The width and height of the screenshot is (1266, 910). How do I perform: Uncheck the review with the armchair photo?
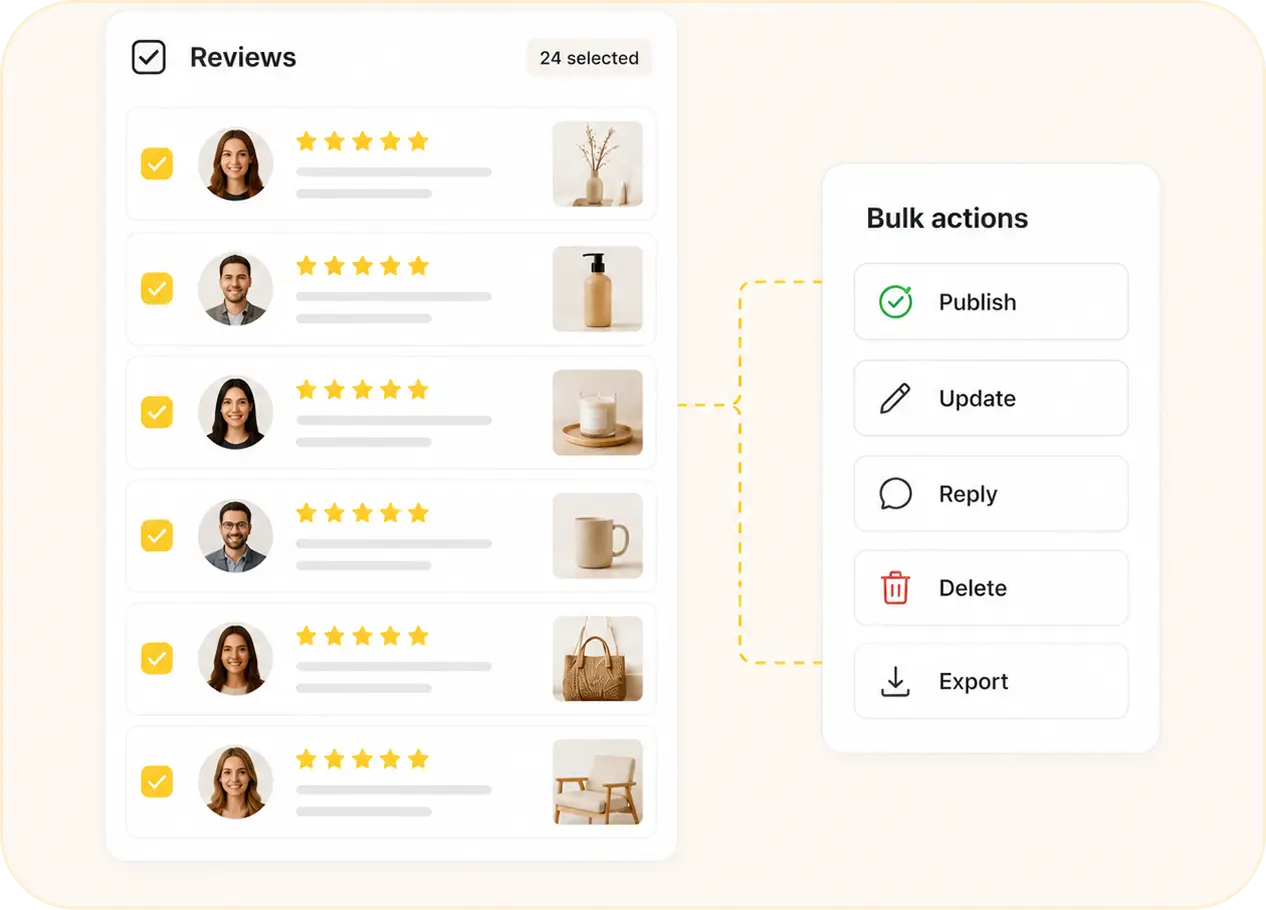coord(157,782)
